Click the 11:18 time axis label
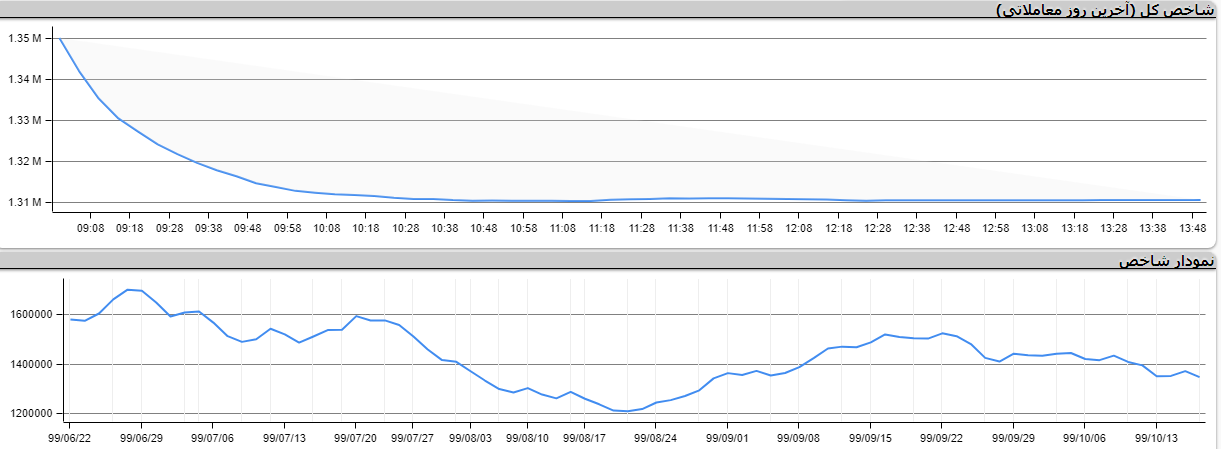 602,228
